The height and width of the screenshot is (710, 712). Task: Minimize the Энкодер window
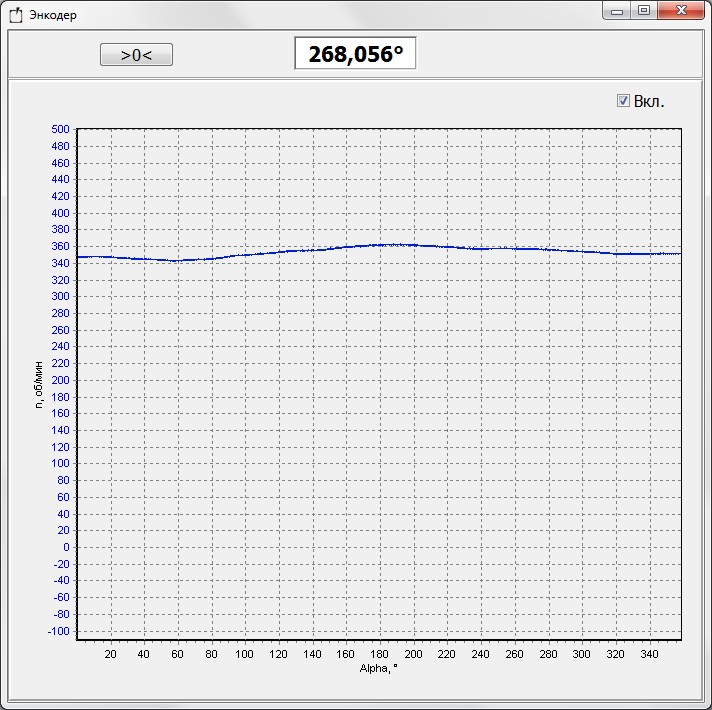pyautogui.click(x=617, y=11)
